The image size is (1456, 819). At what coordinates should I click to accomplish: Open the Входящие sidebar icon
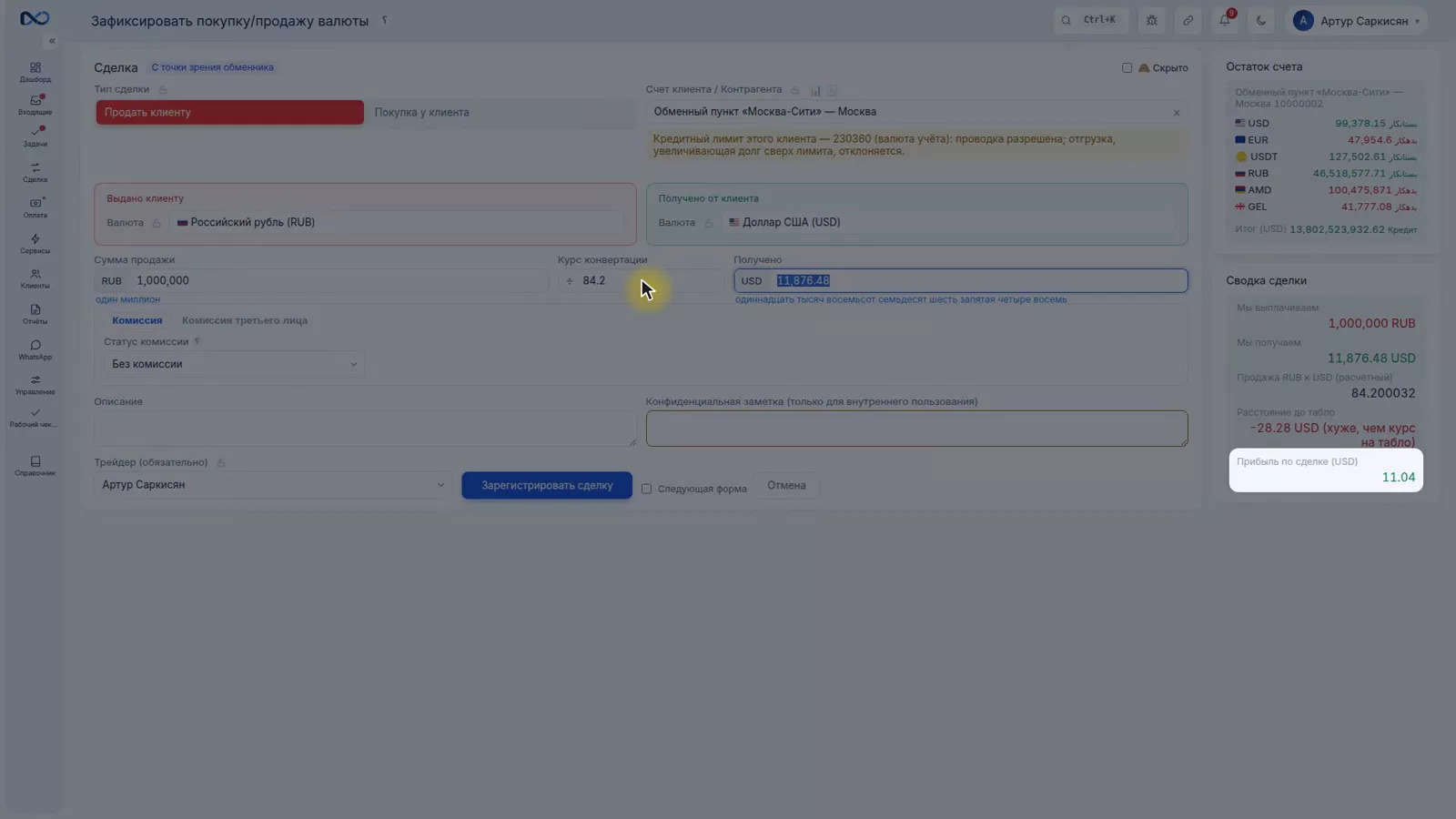pyautogui.click(x=35, y=105)
